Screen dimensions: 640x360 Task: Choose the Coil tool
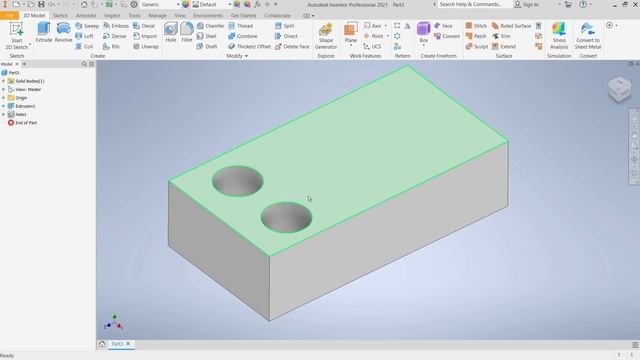84,47
